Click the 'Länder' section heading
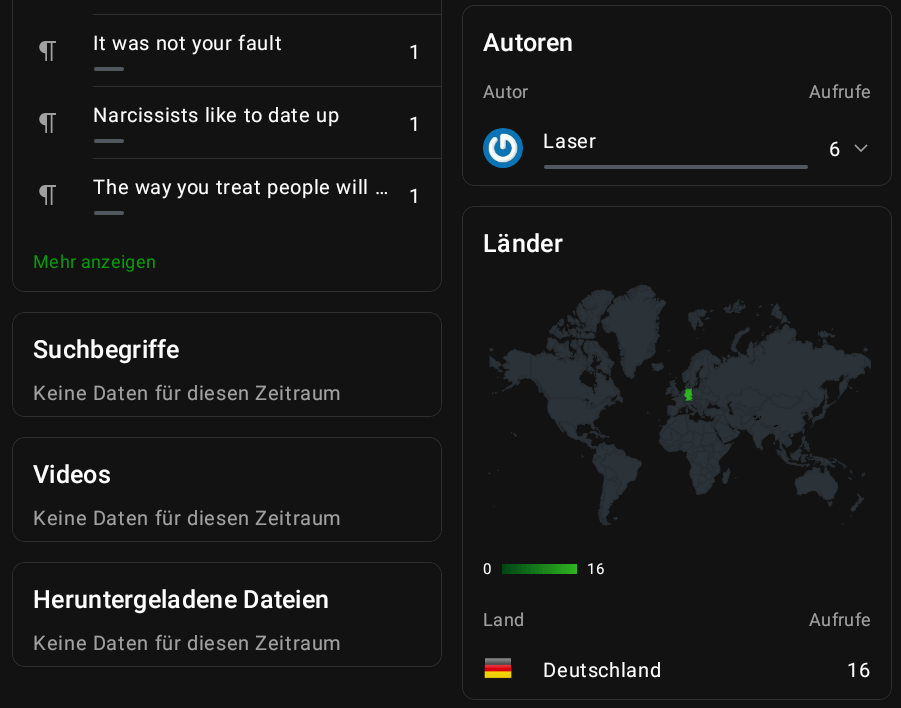 pyautogui.click(x=523, y=243)
